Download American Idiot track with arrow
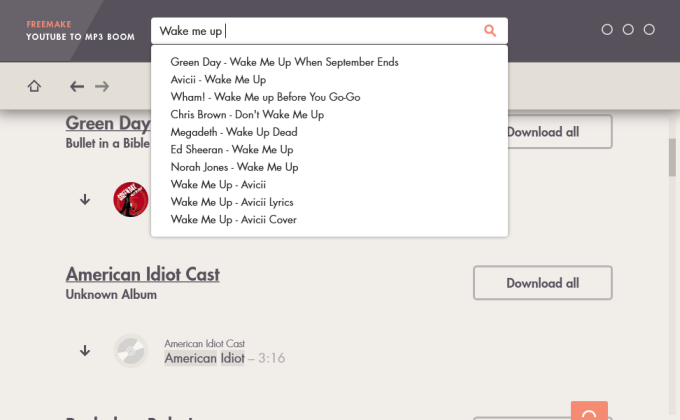This screenshot has width=680, height=420. 85,350
